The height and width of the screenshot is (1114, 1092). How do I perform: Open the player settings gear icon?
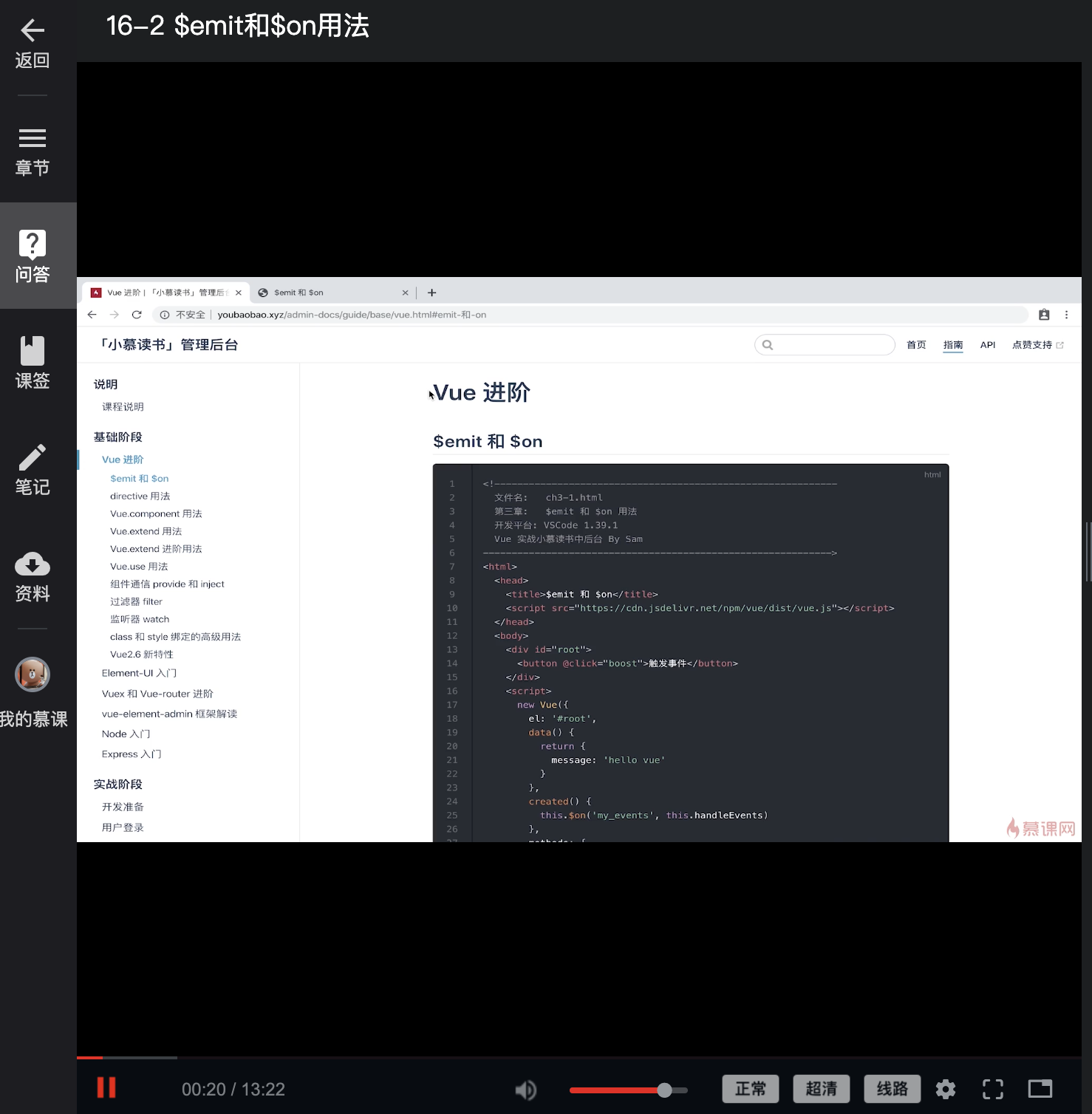tap(945, 1088)
